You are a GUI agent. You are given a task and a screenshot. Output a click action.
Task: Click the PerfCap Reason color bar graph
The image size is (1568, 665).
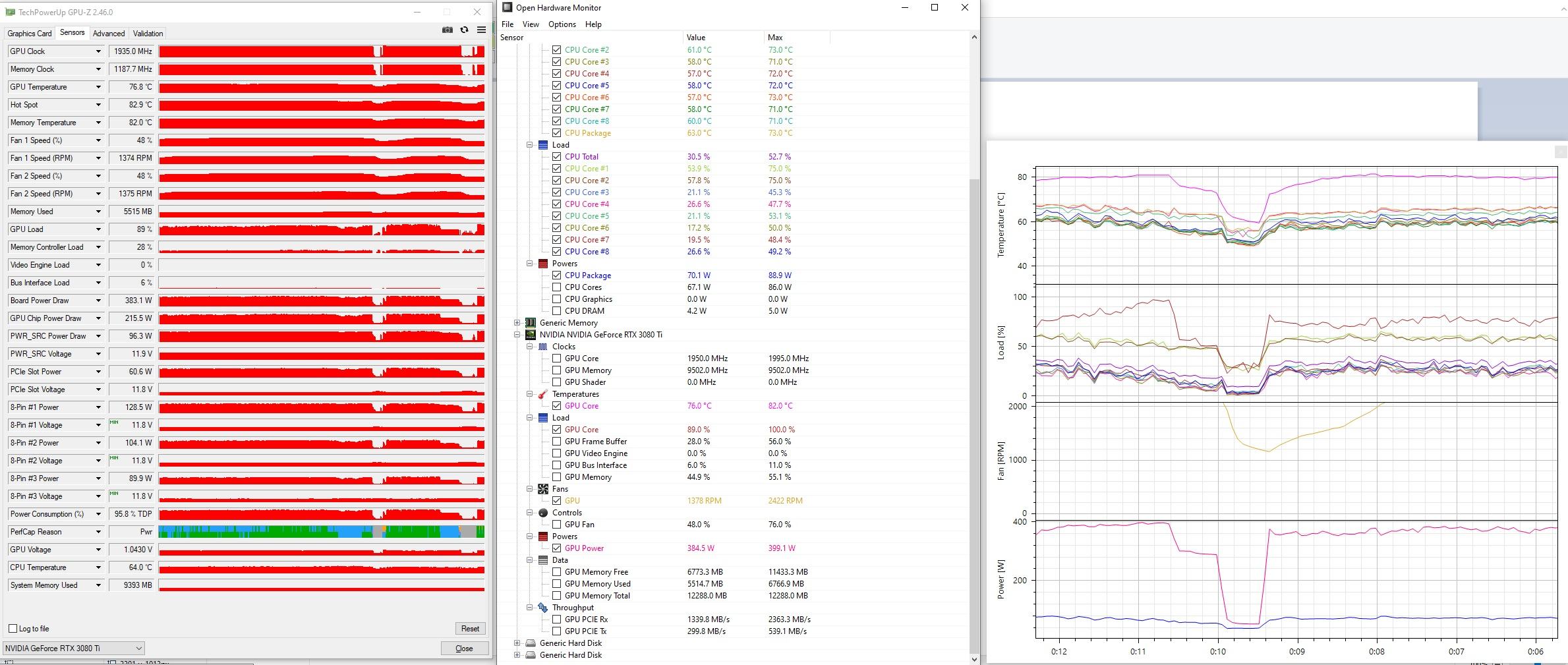(x=322, y=532)
